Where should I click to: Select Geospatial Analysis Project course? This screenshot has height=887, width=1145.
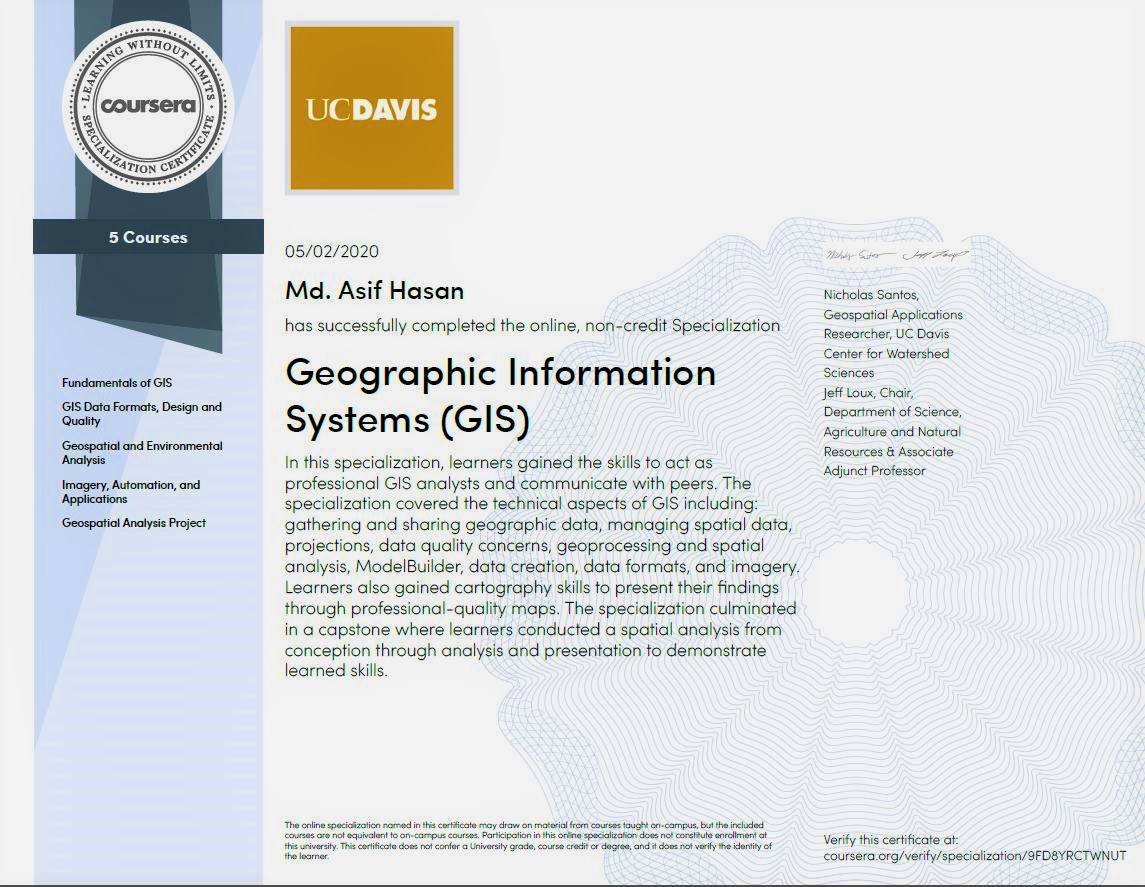pyautogui.click(x=133, y=523)
